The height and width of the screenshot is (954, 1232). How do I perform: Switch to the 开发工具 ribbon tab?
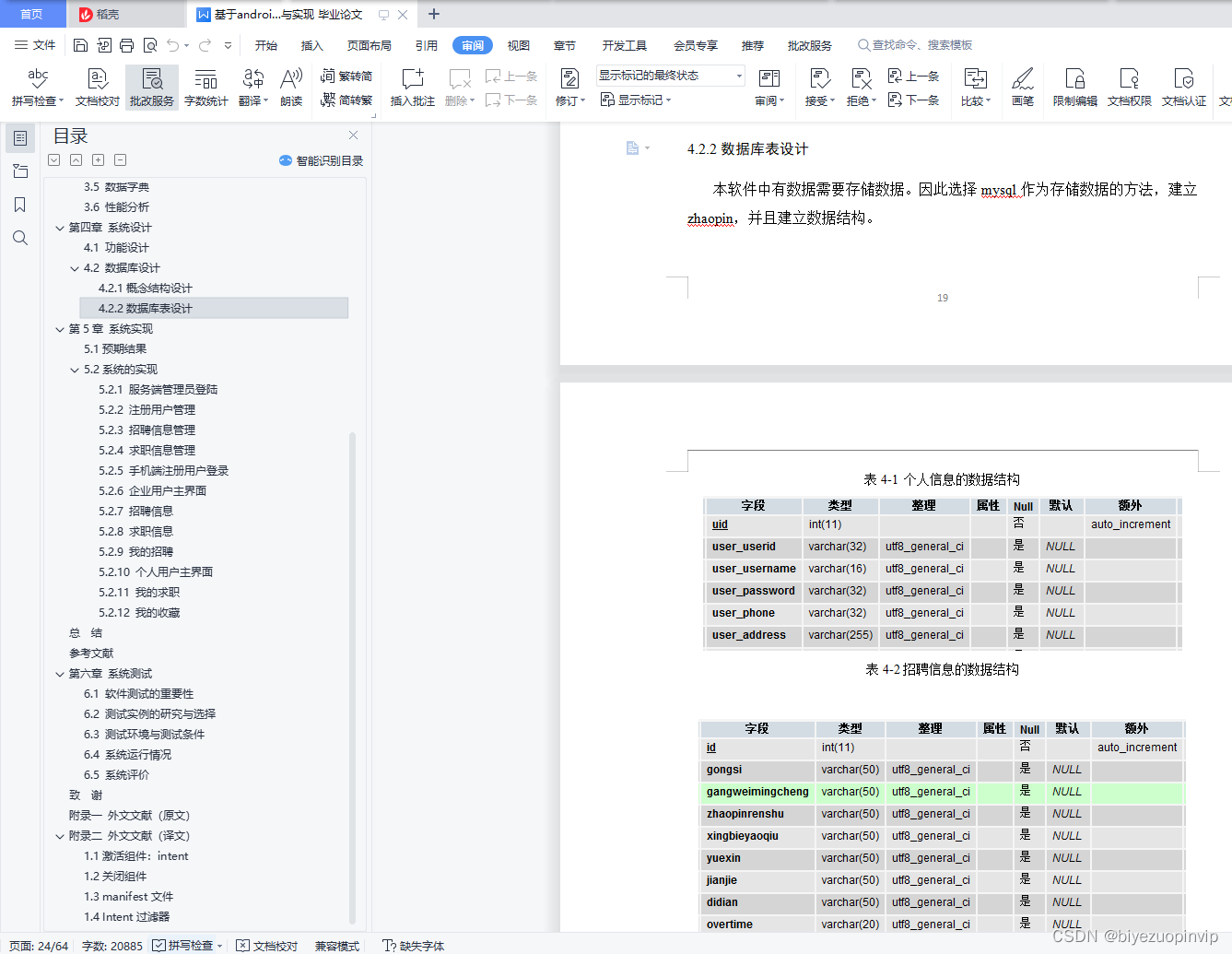pyautogui.click(x=625, y=45)
